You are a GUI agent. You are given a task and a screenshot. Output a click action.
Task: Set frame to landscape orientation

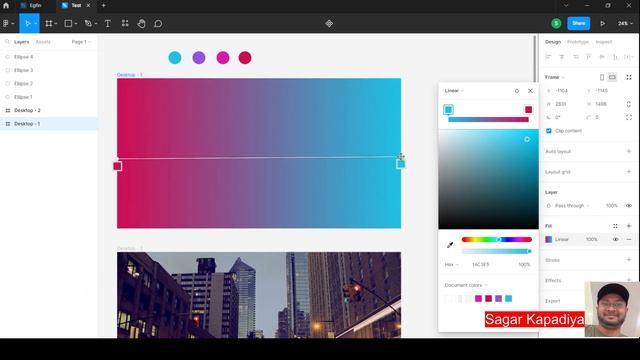point(612,77)
